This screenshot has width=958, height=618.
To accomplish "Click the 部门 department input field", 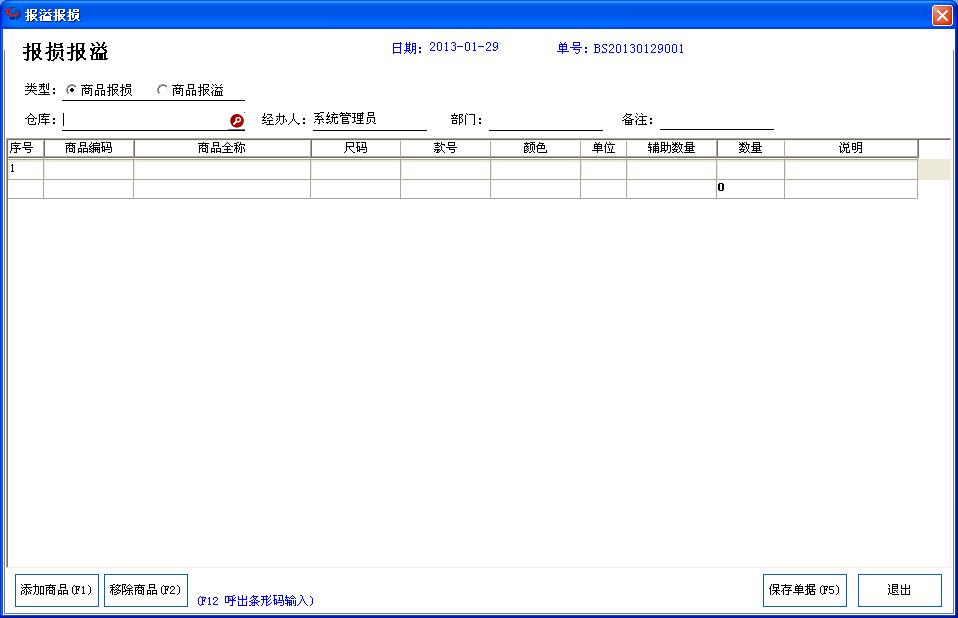I will tap(547, 119).
